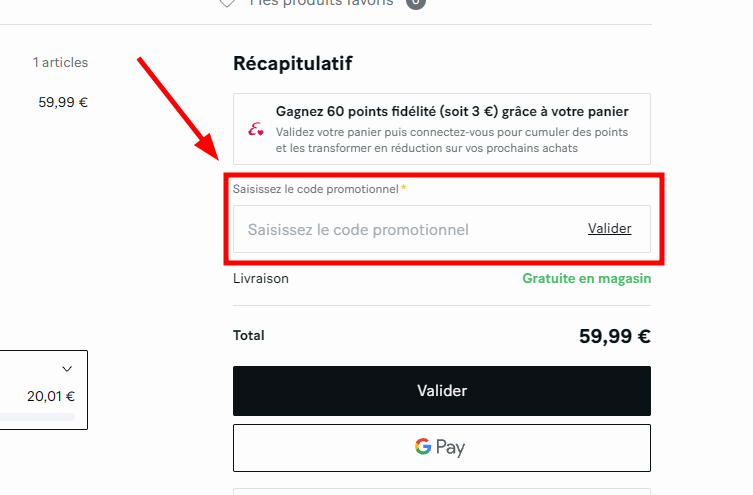Click the green Gratuite en magasin text
This screenshot has height=495, width=753.
[x=586, y=278]
